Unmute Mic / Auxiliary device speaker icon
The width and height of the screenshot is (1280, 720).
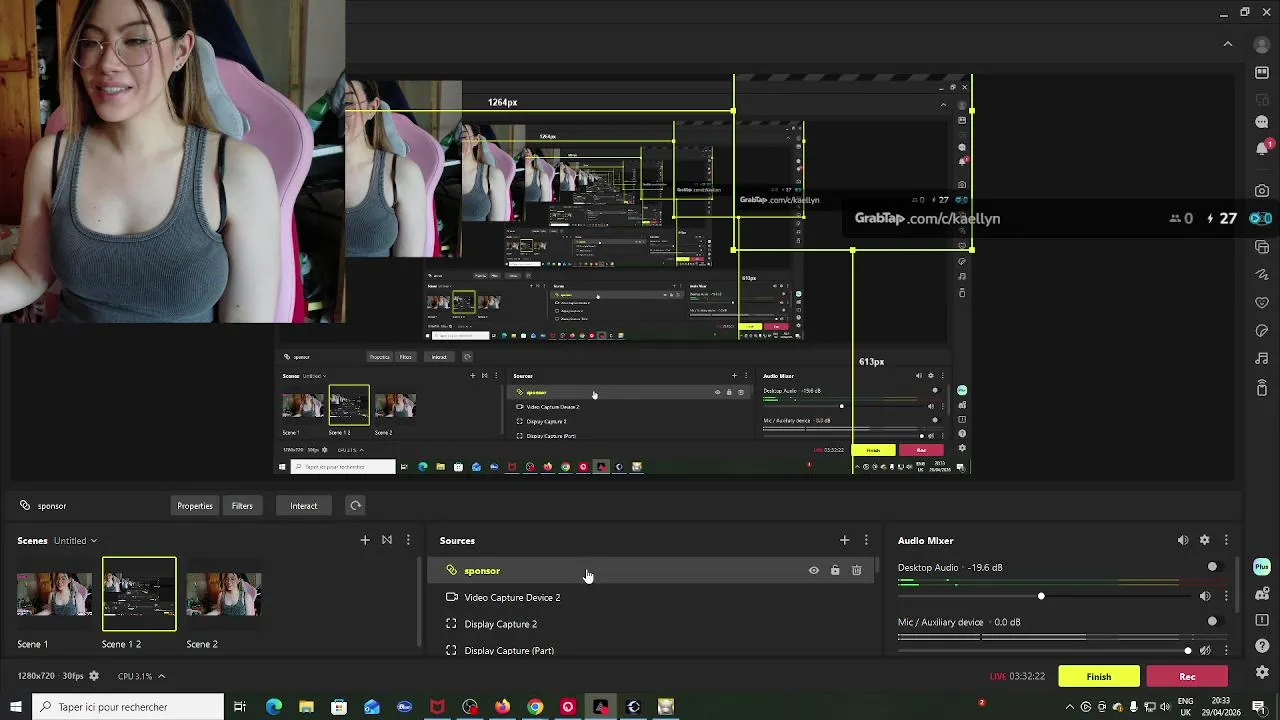coord(1205,651)
